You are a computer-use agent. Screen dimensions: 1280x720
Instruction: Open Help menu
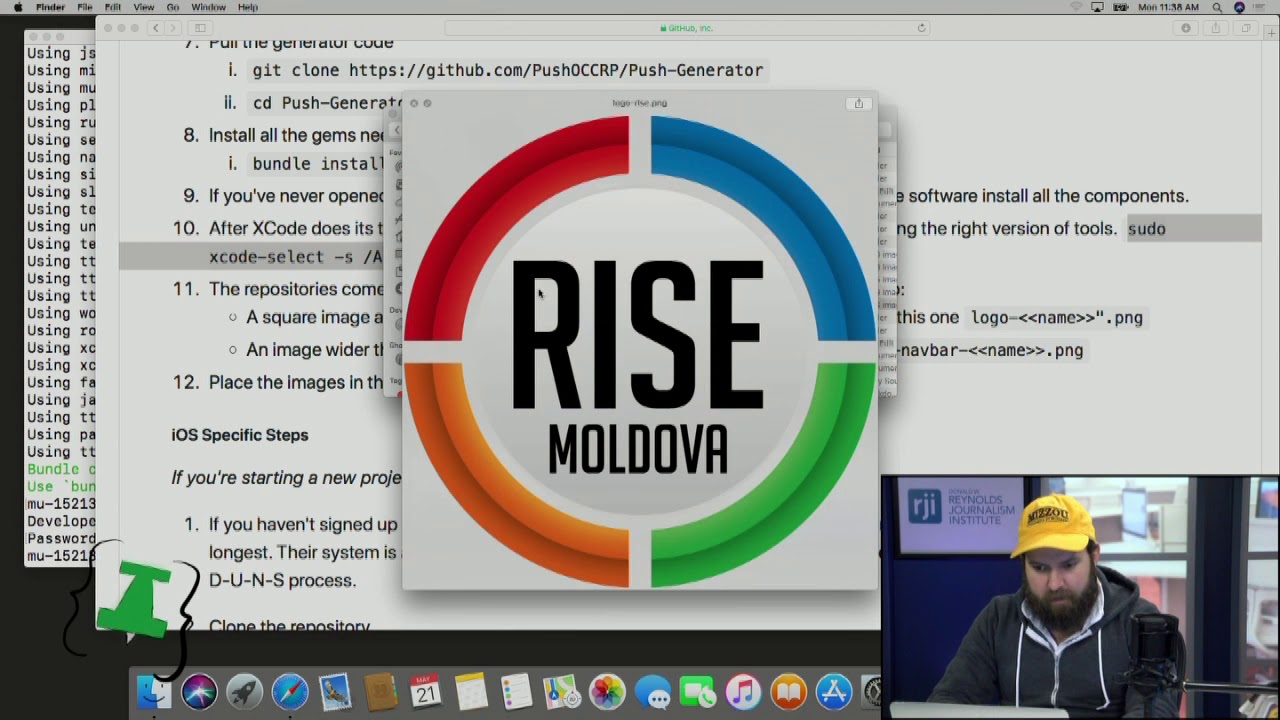tap(248, 7)
